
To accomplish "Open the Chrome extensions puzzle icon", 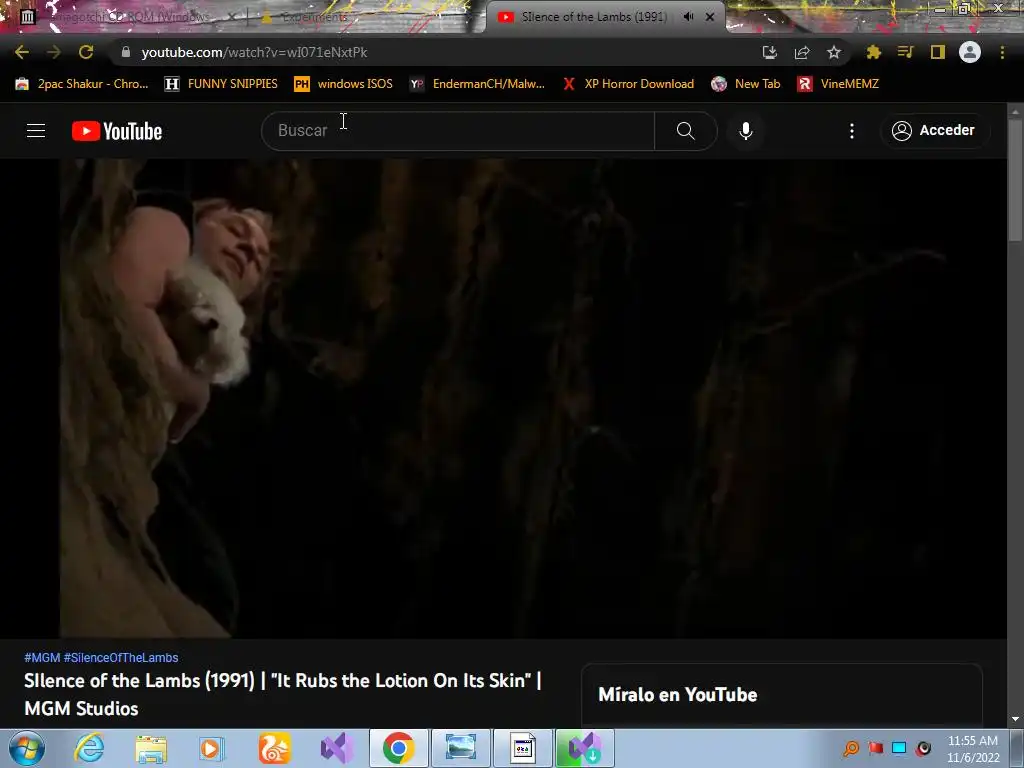I will 874,52.
